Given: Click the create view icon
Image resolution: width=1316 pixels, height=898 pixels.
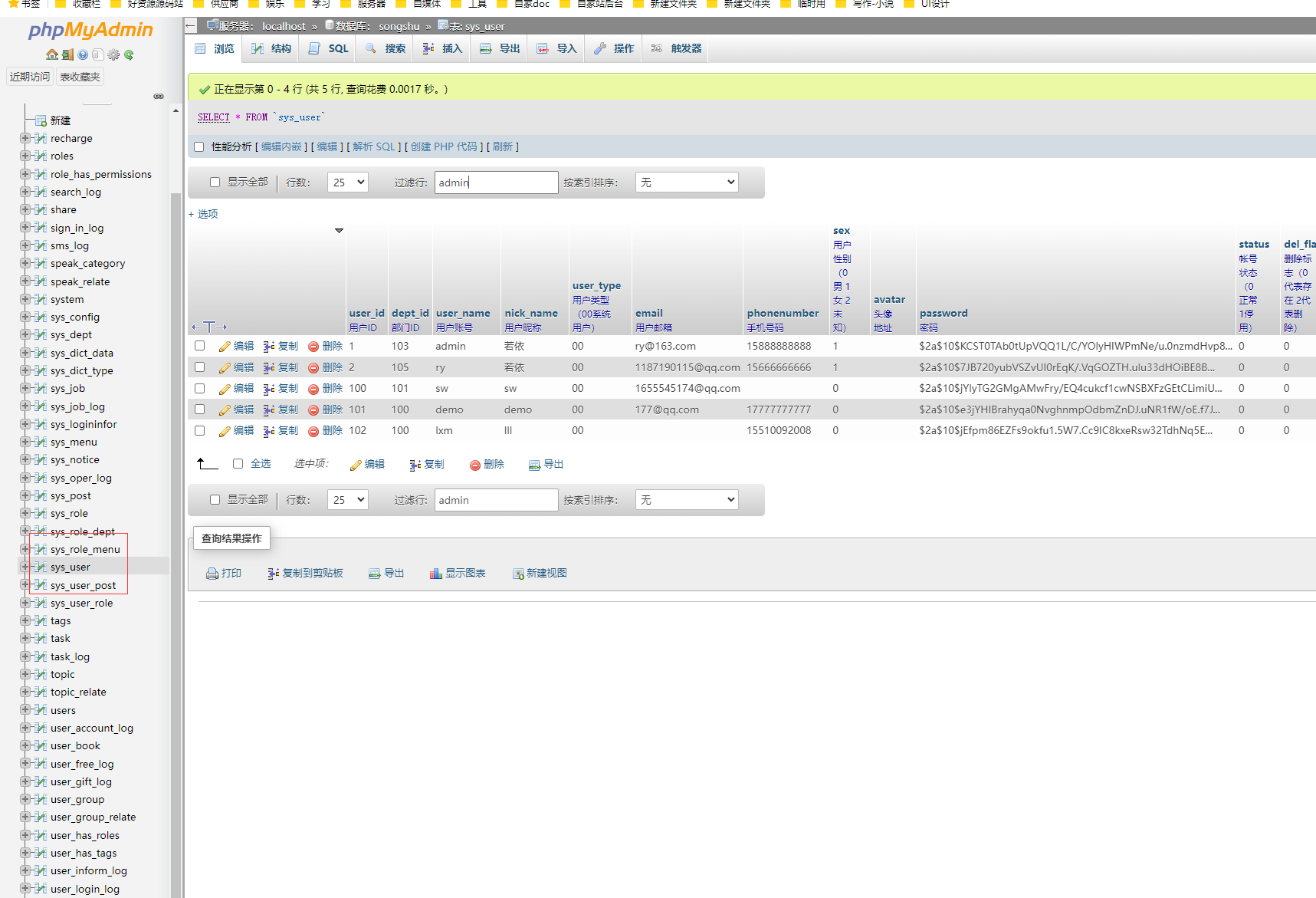Looking at the screenshot, I should [518, 574].
